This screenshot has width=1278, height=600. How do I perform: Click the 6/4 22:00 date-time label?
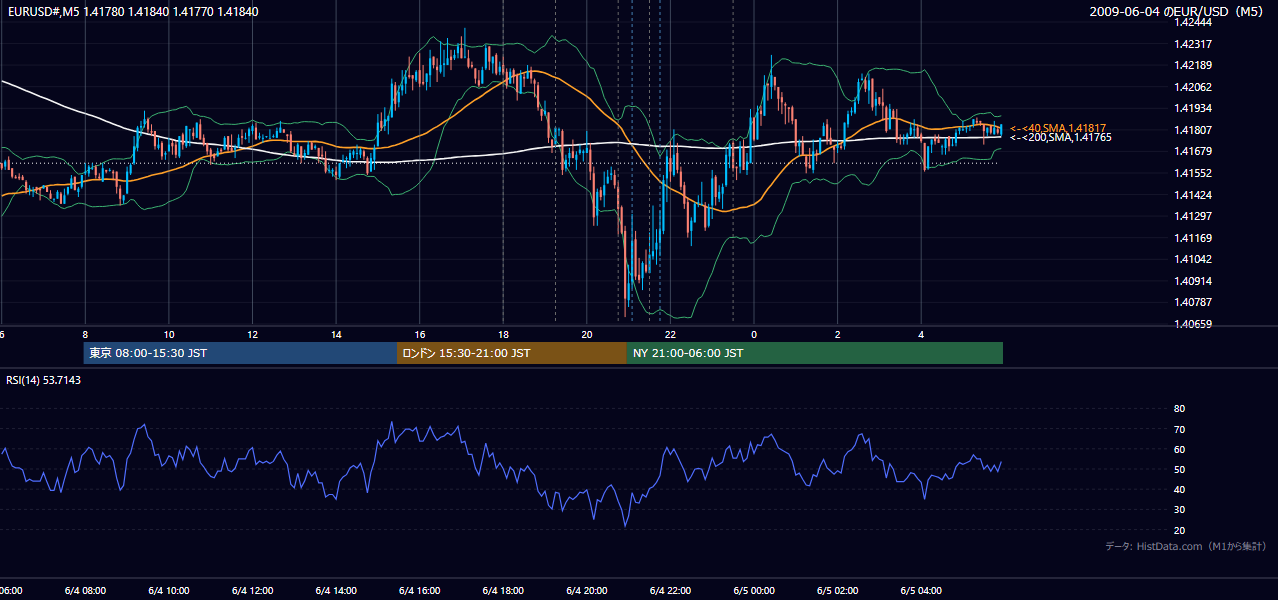[x=671, y=590]
